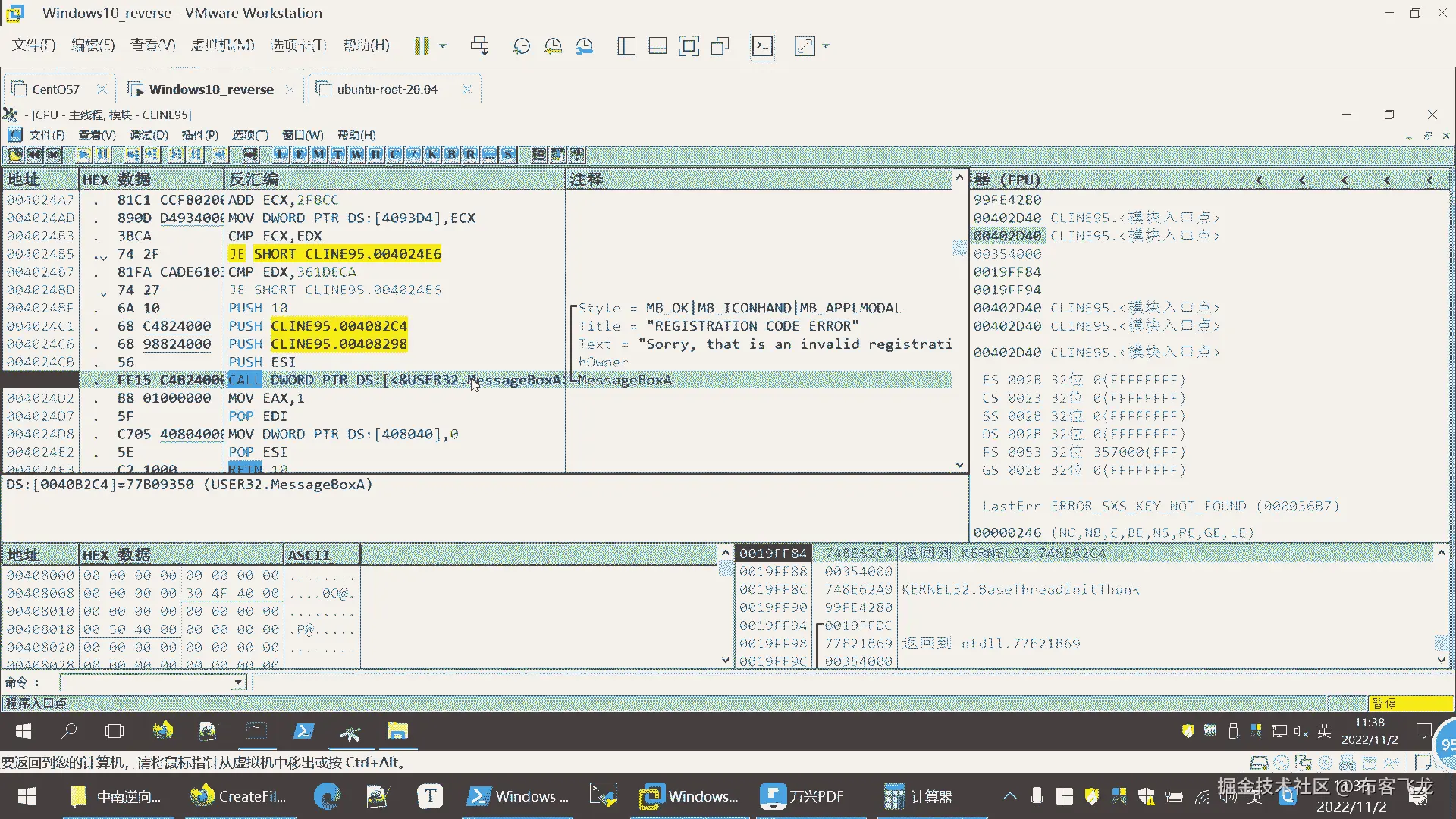Toggle VMware full screen mode
Screen dimensions: 1456x819
(x=689, y=46)
